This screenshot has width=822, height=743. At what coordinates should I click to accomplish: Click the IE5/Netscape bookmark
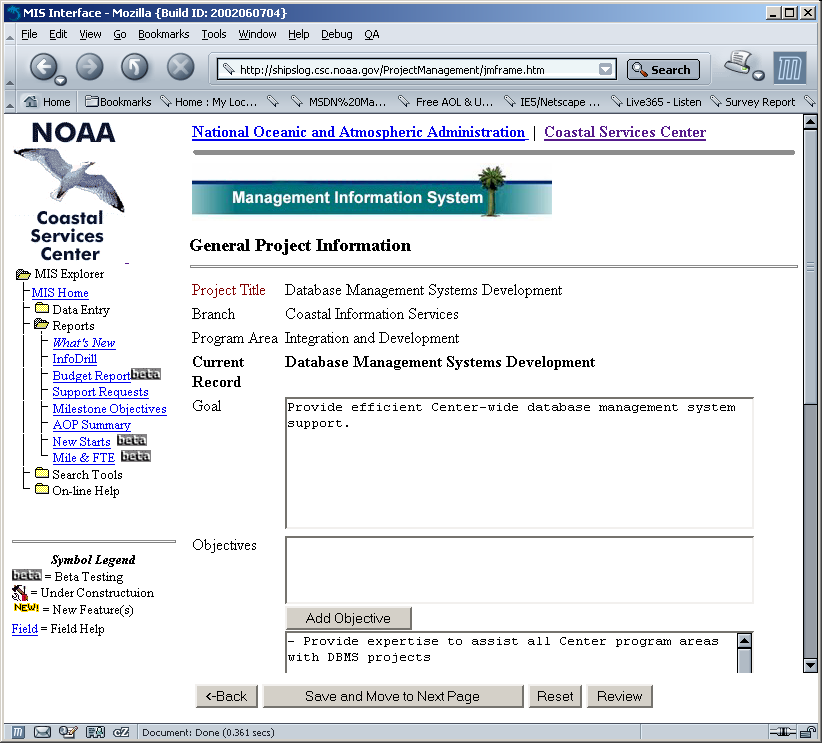point(551,102)
